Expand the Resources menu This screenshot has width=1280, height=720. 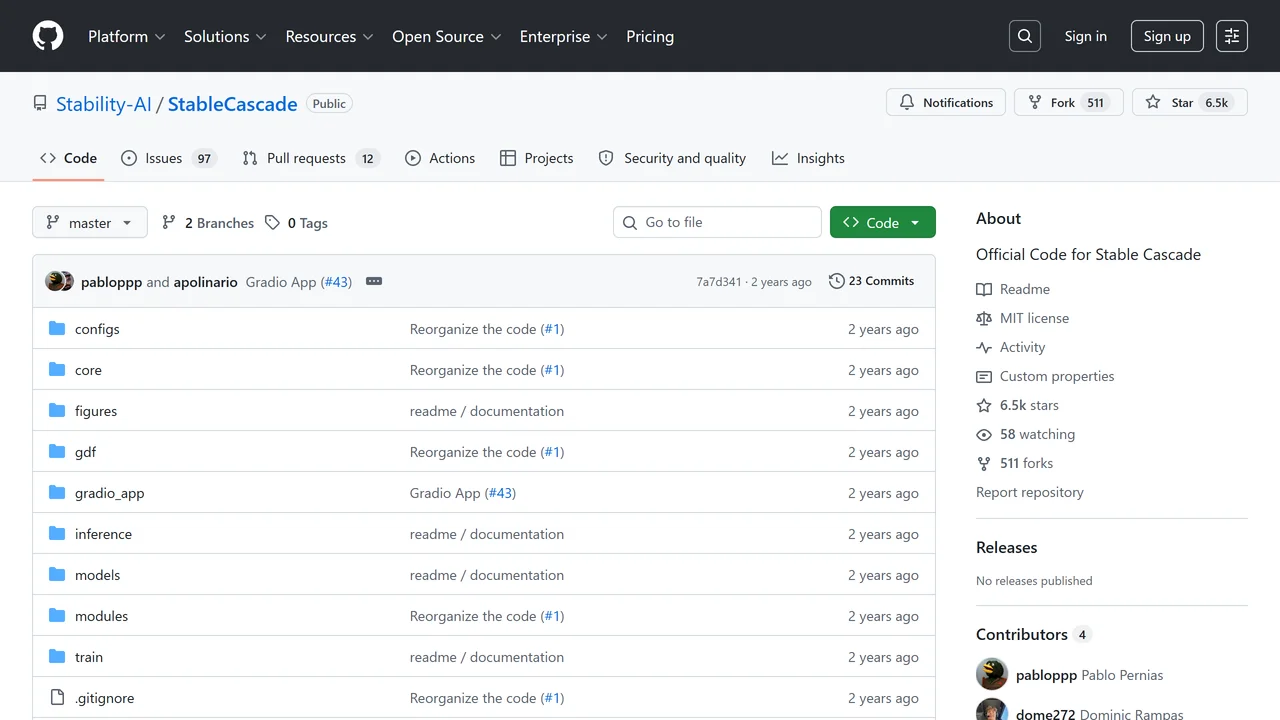click(x=329, y=36)
